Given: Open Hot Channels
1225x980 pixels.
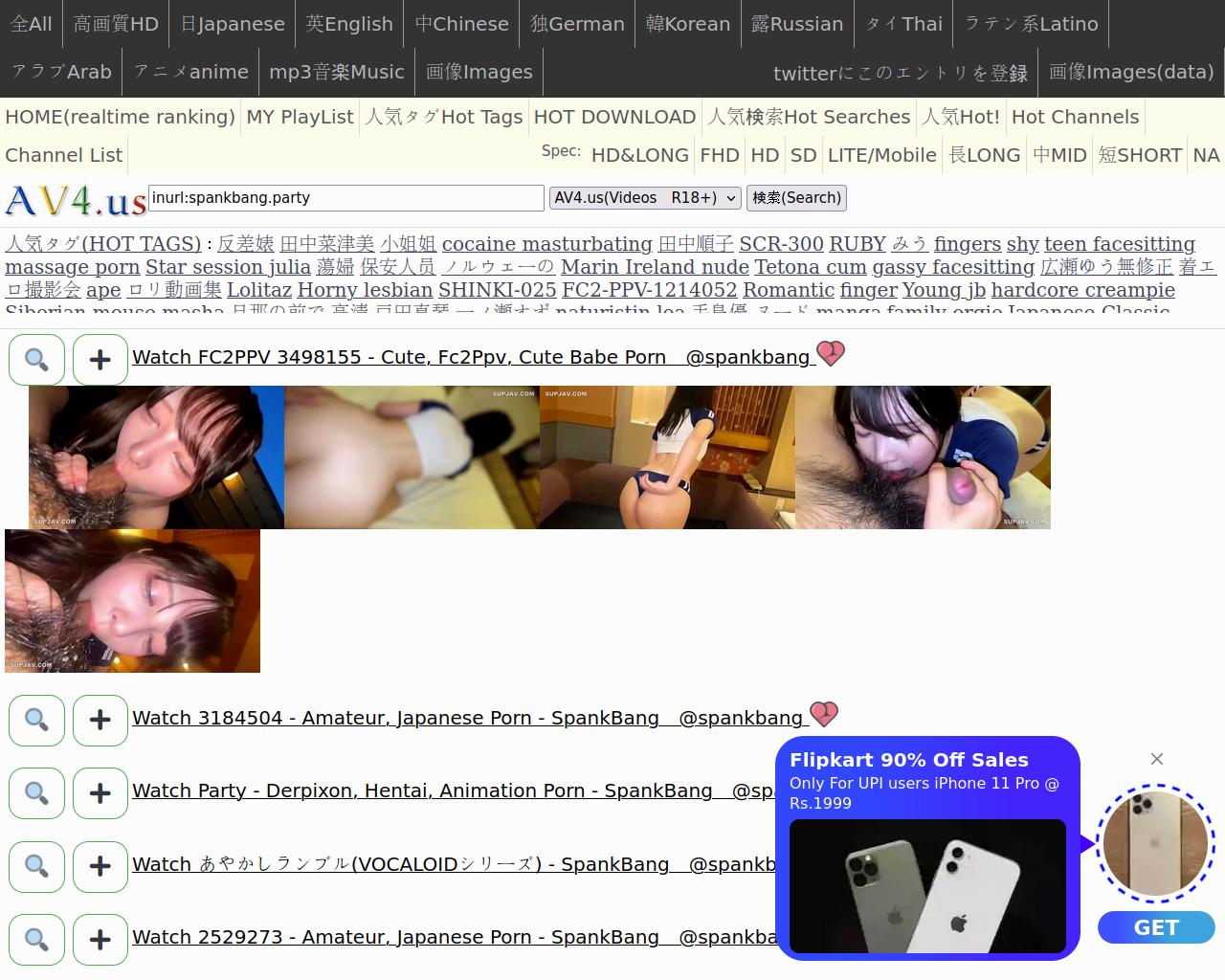Looking at the screenshot, I should pyautogui.click(x=1076, y=117).
